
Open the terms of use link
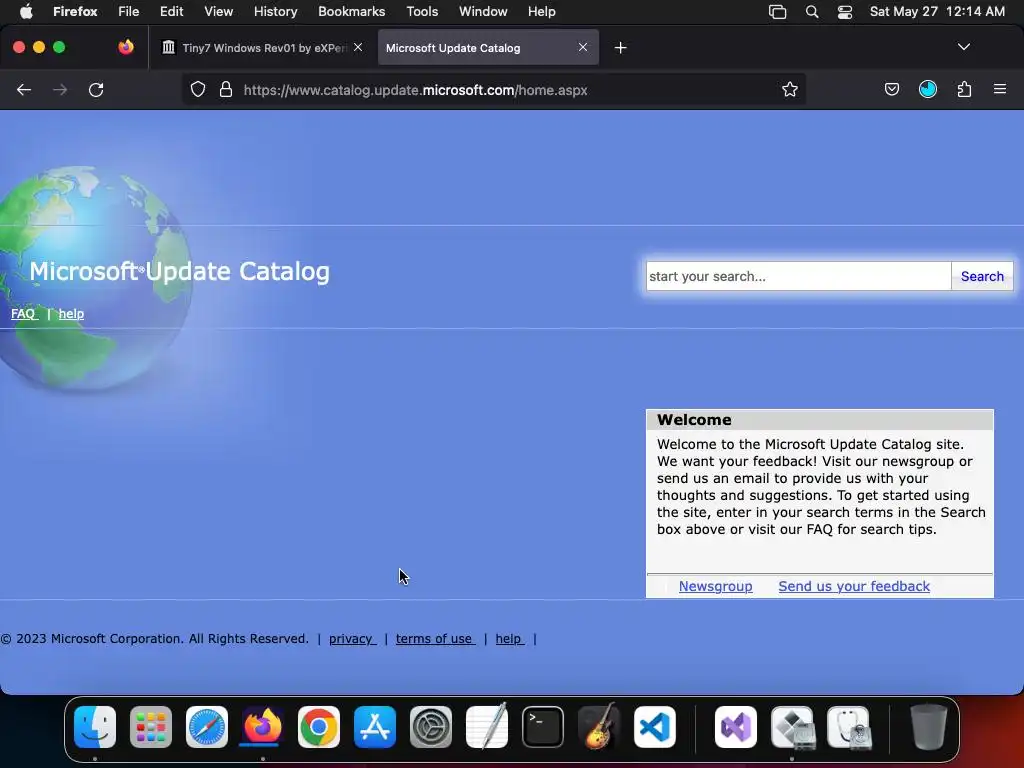[x=435, y=639]
